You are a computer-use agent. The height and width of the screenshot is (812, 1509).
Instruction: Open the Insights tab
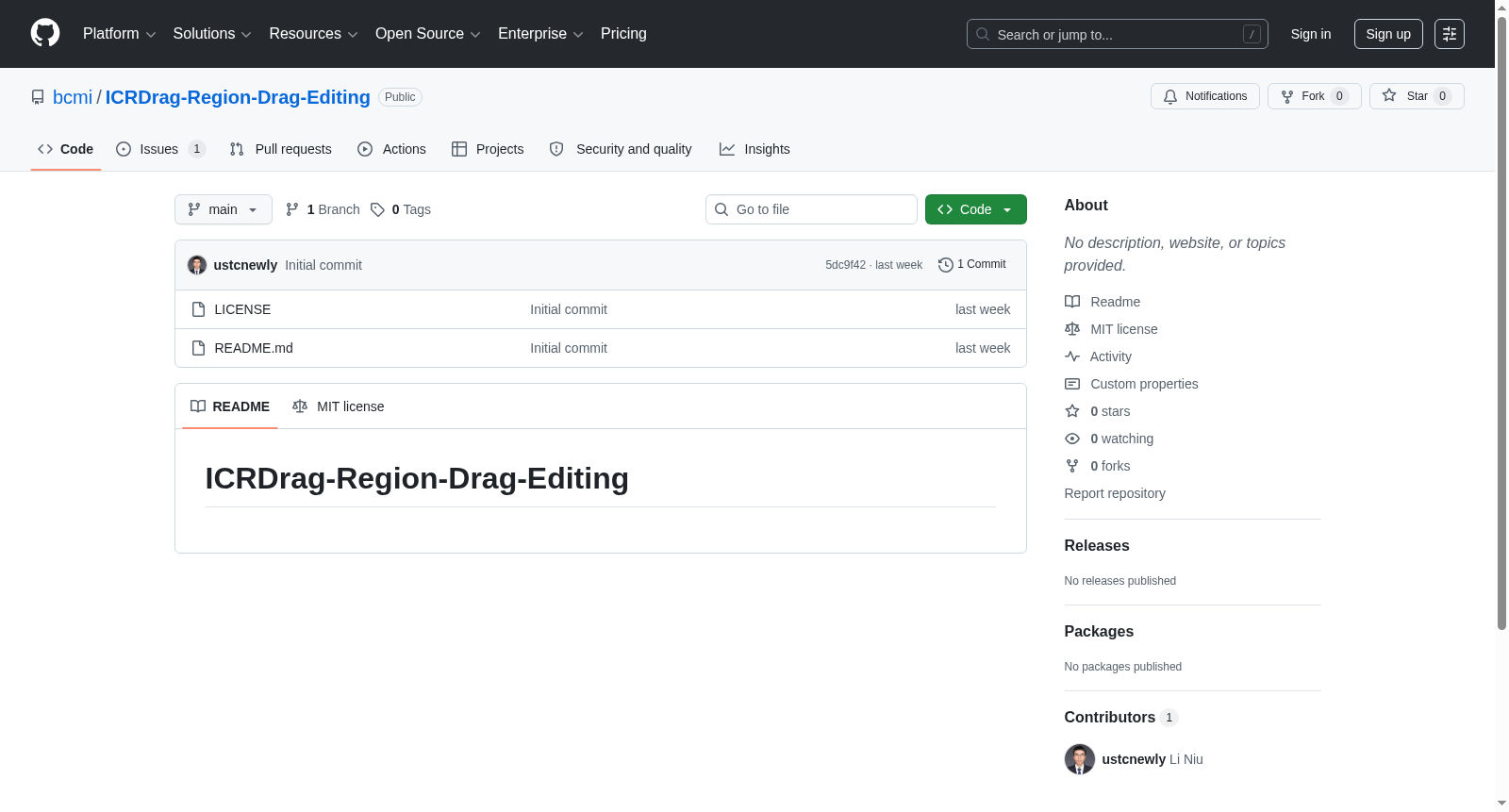tap(754, 149)
